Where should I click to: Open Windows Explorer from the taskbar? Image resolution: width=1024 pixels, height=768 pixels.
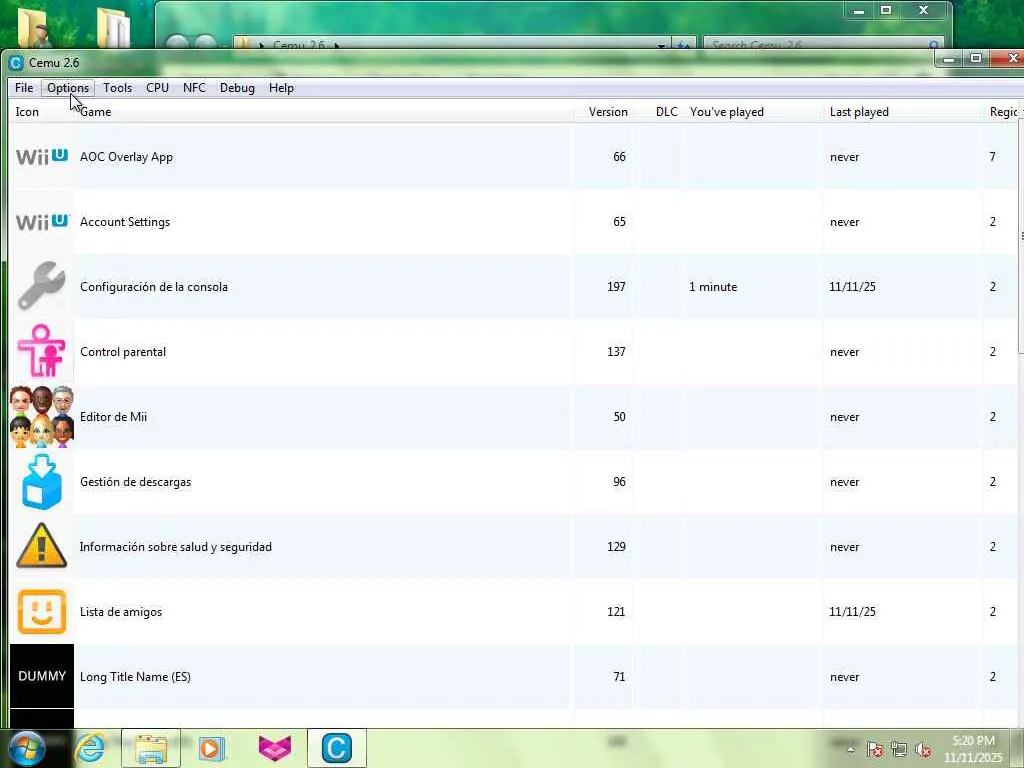[150, 748]
